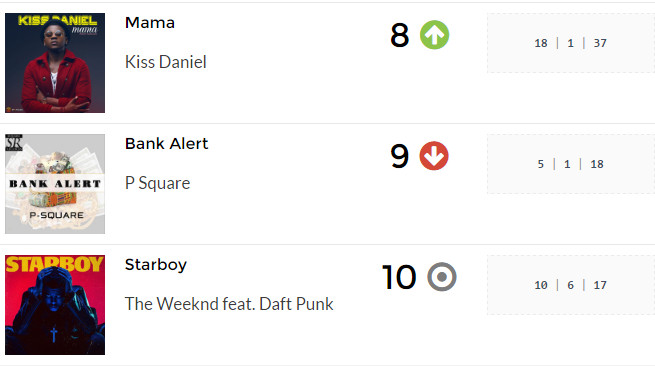Open artist The Weeknd feat. Daft Punk
The width and height of the screenshot is (655, 388).
(229, 304)
